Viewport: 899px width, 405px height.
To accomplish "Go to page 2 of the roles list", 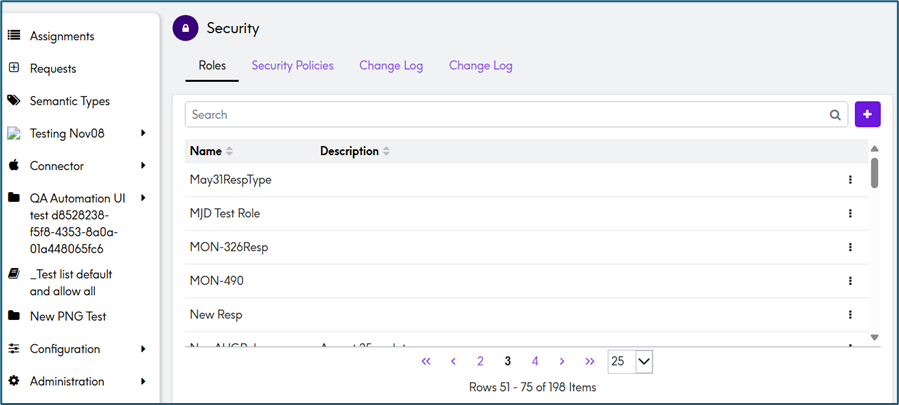I will tap(480, 361).
